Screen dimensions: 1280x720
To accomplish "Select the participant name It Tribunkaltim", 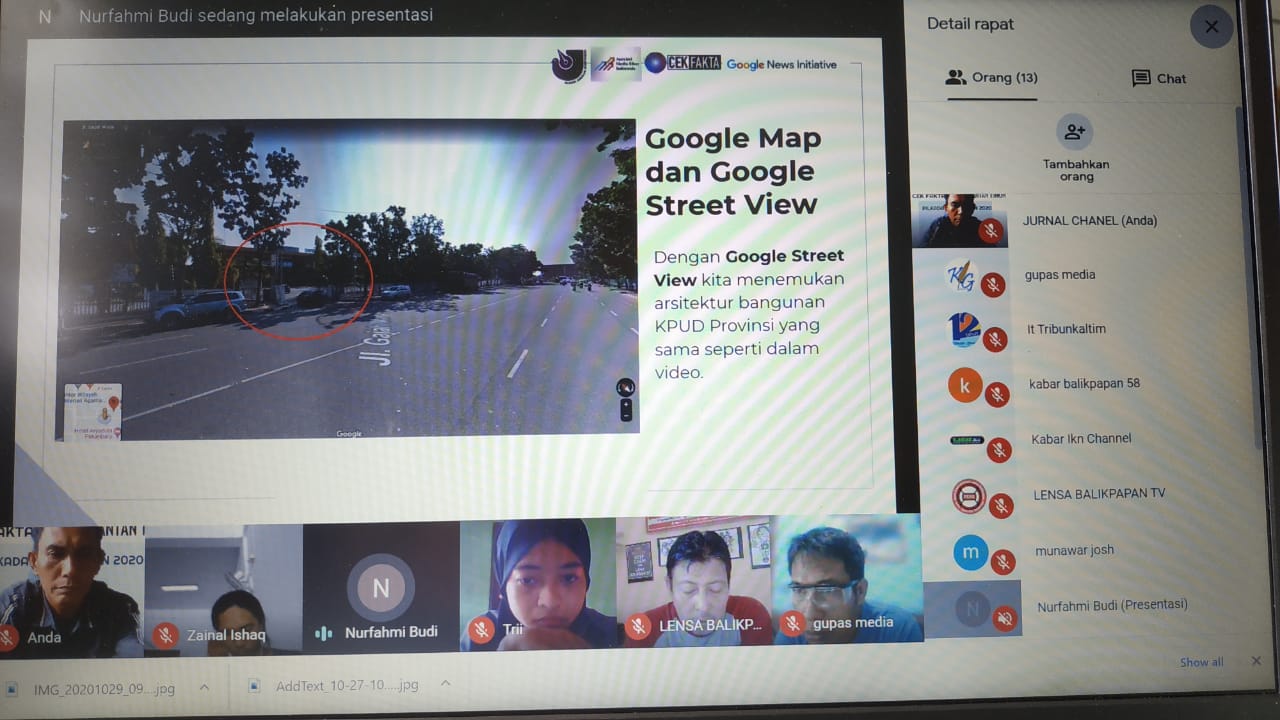I will pyautogui.click(x=1066, y=329).
